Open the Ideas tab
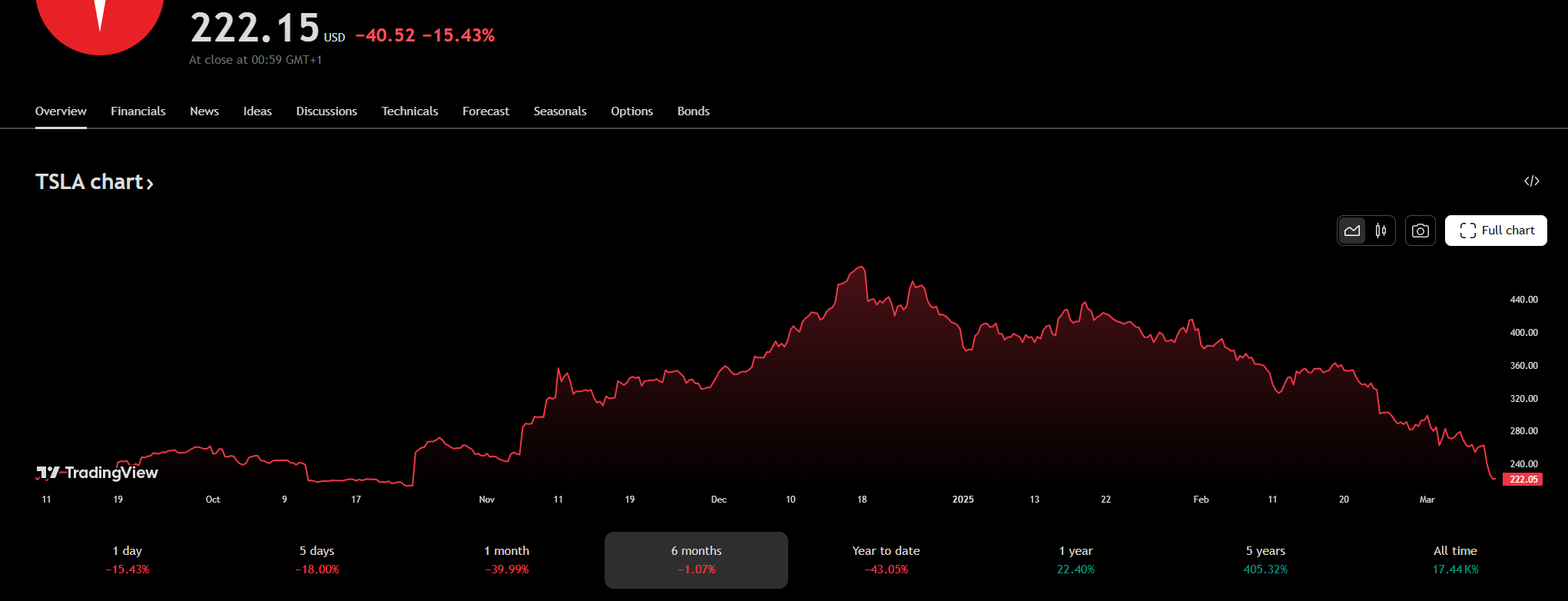Screen dimensions: 1568x601 [257, 111]
